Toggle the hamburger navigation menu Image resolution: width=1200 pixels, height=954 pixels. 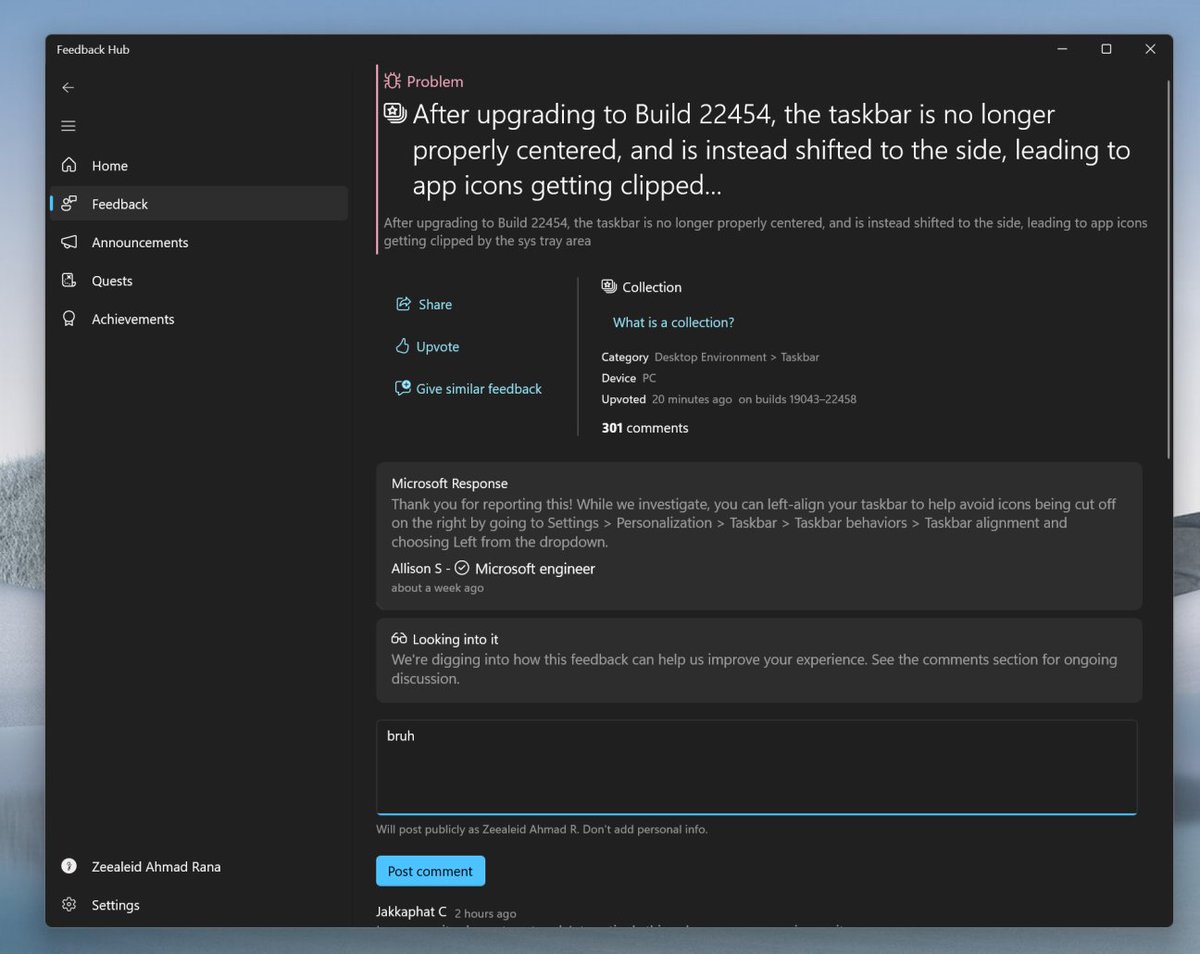point(68,126)
